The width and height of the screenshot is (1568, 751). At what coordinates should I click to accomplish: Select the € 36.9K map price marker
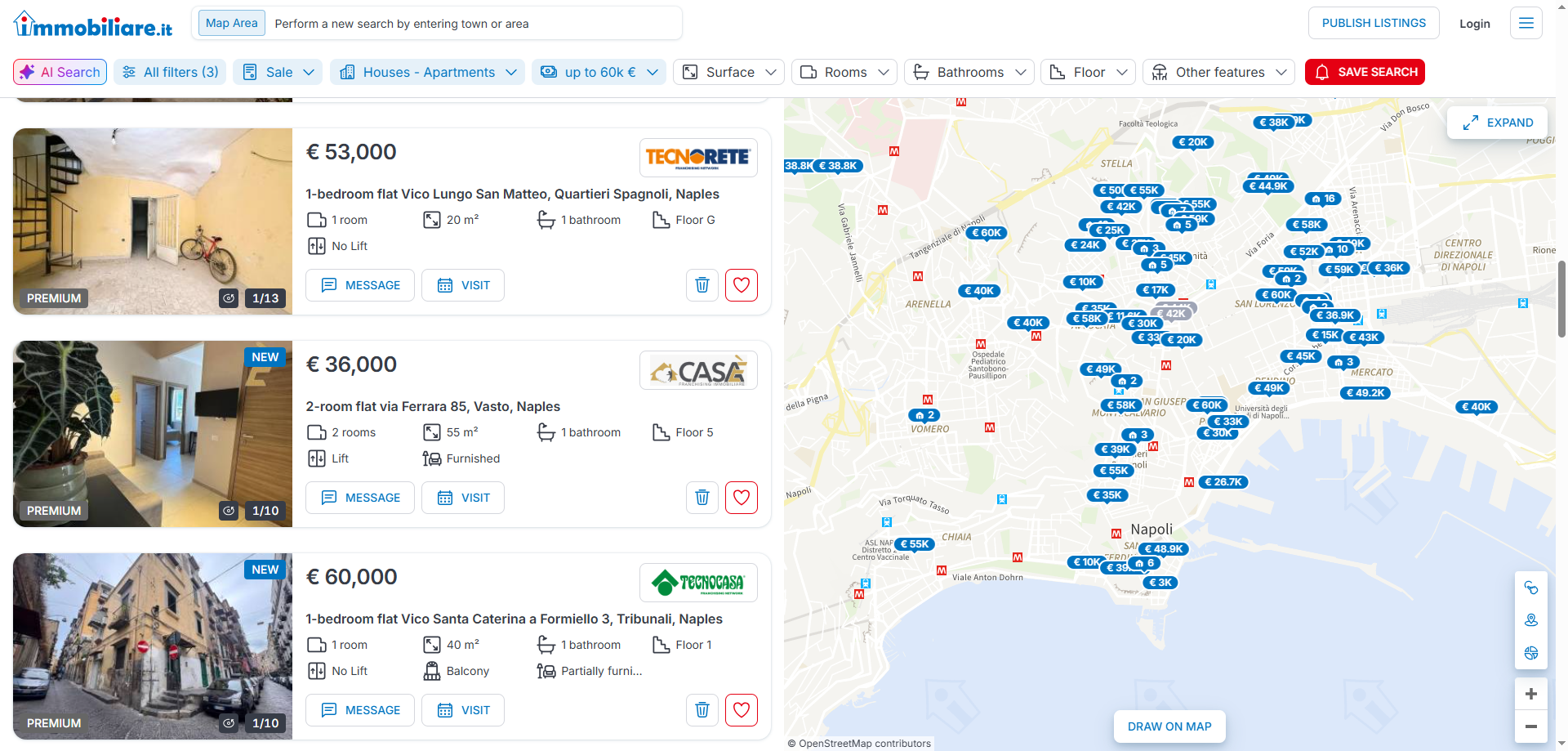click(1334, 315)
